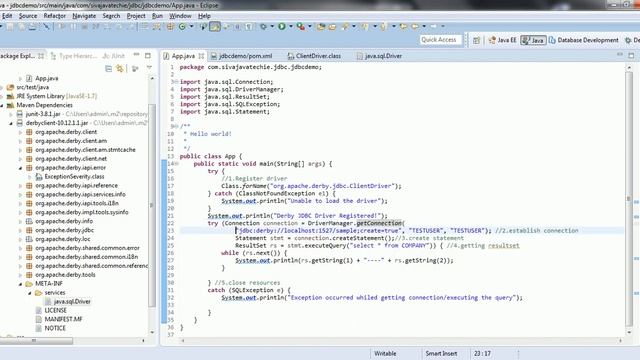The image size is (640, 360).
Task: Open the Type Hierarchy view tab
Action: click(74, 56)
